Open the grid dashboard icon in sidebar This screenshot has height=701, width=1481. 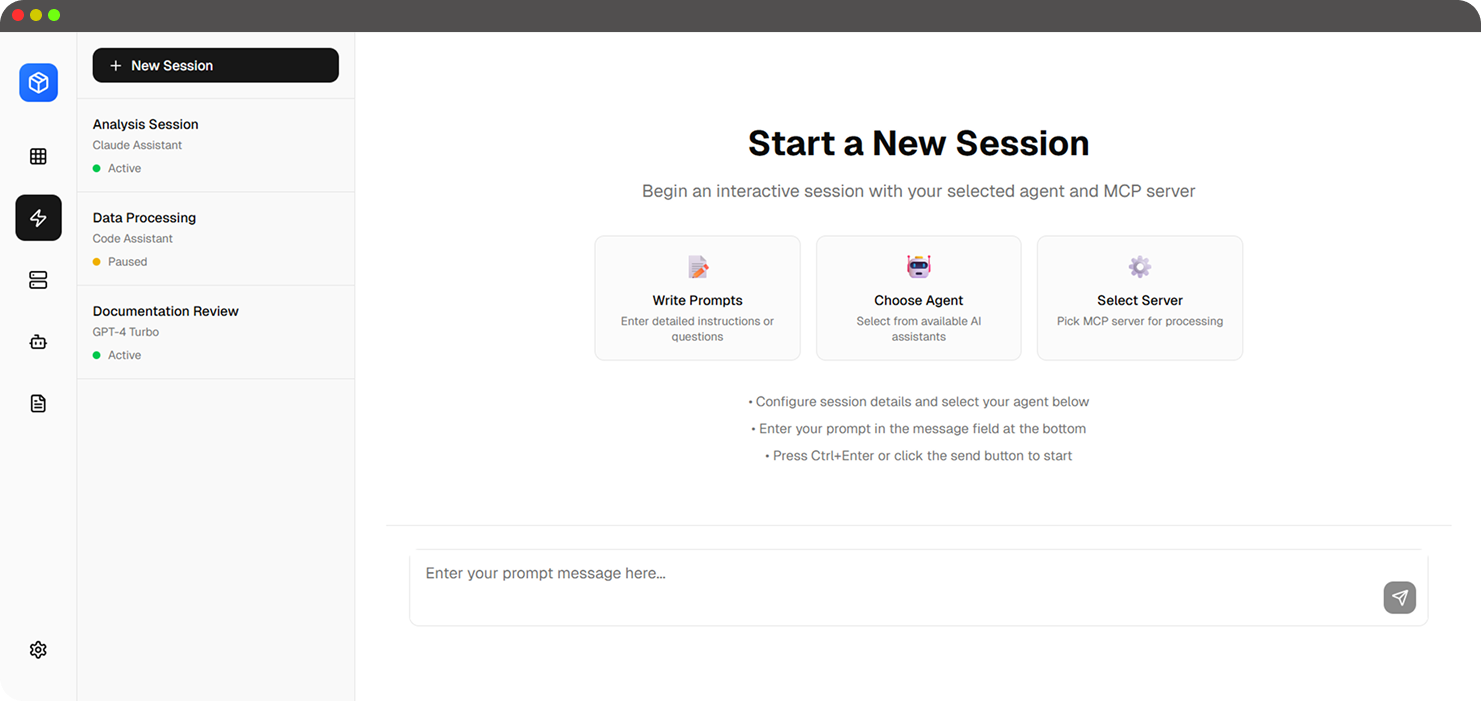[x=38, y=156]
